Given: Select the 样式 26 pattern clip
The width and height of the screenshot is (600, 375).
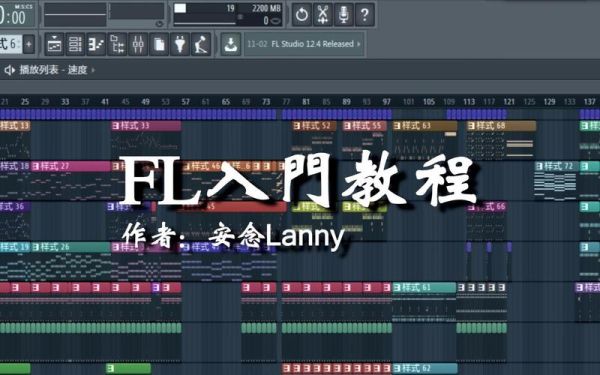Looking at the screenshot, I should tap(71, 247).
